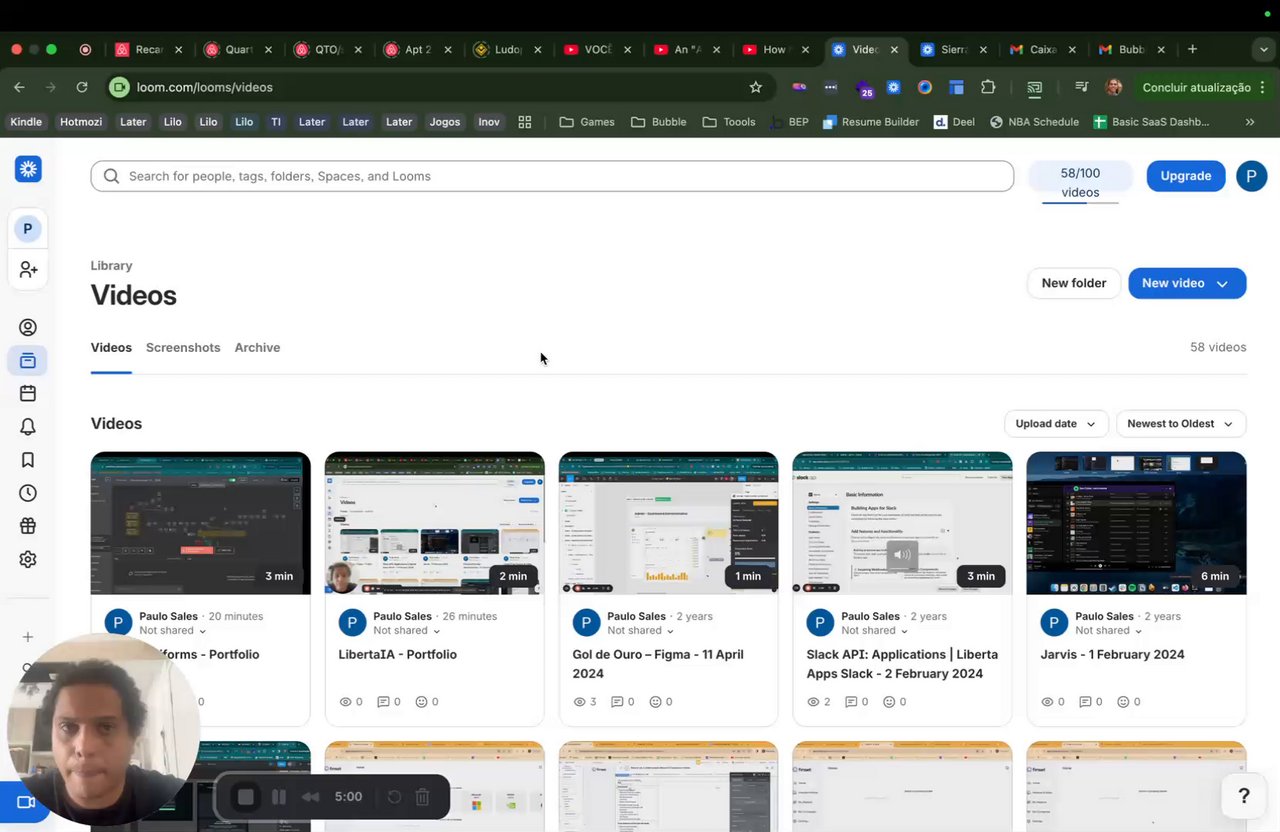Select the Library icon in the sidebar
Screen dimensions: 1280x832
28,360
